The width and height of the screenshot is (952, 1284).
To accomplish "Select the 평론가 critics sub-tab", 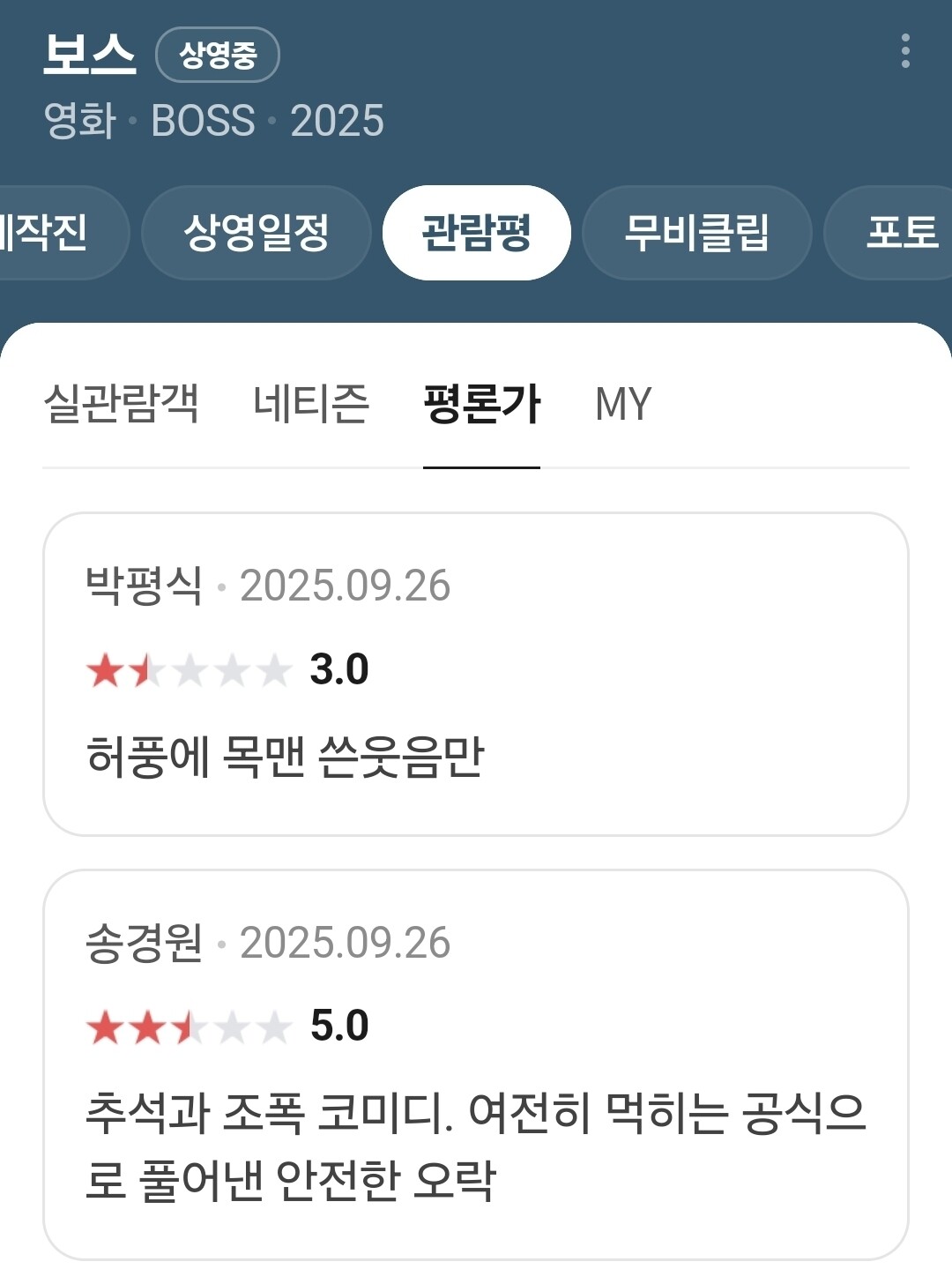I will coord(481,404).
